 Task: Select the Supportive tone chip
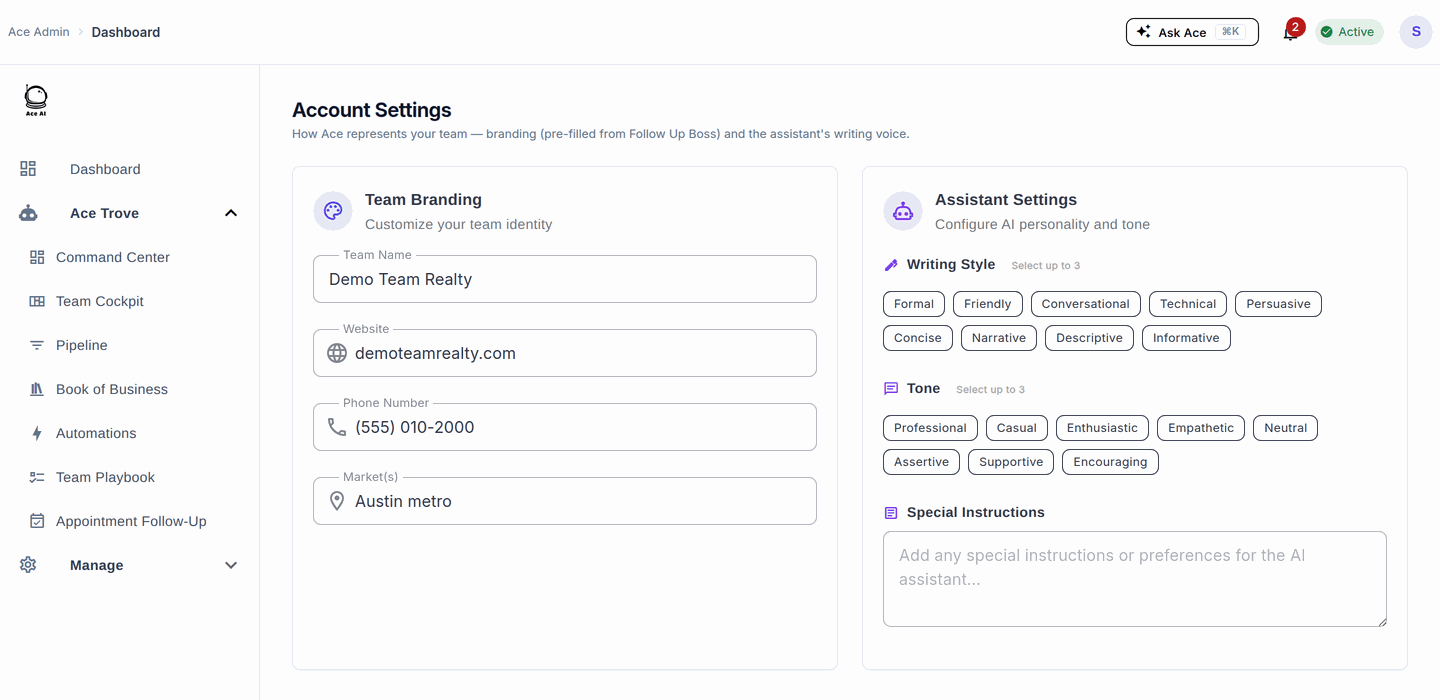(x=1011, y=462)
